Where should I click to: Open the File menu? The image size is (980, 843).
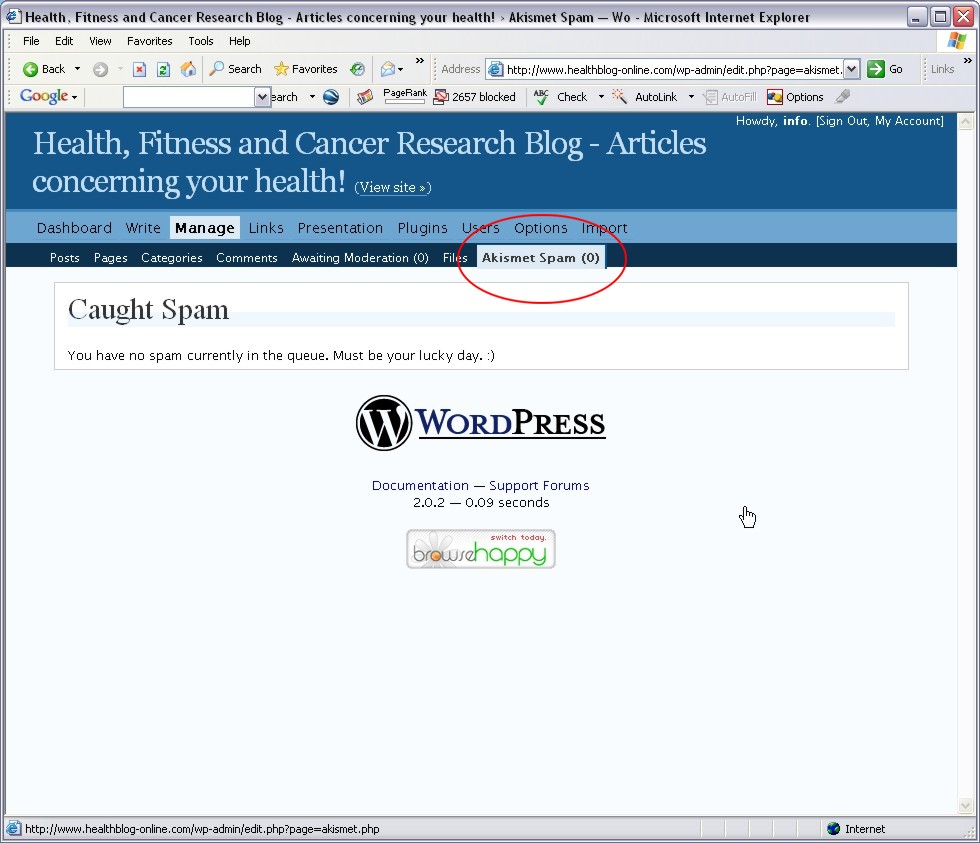(31, 41)
